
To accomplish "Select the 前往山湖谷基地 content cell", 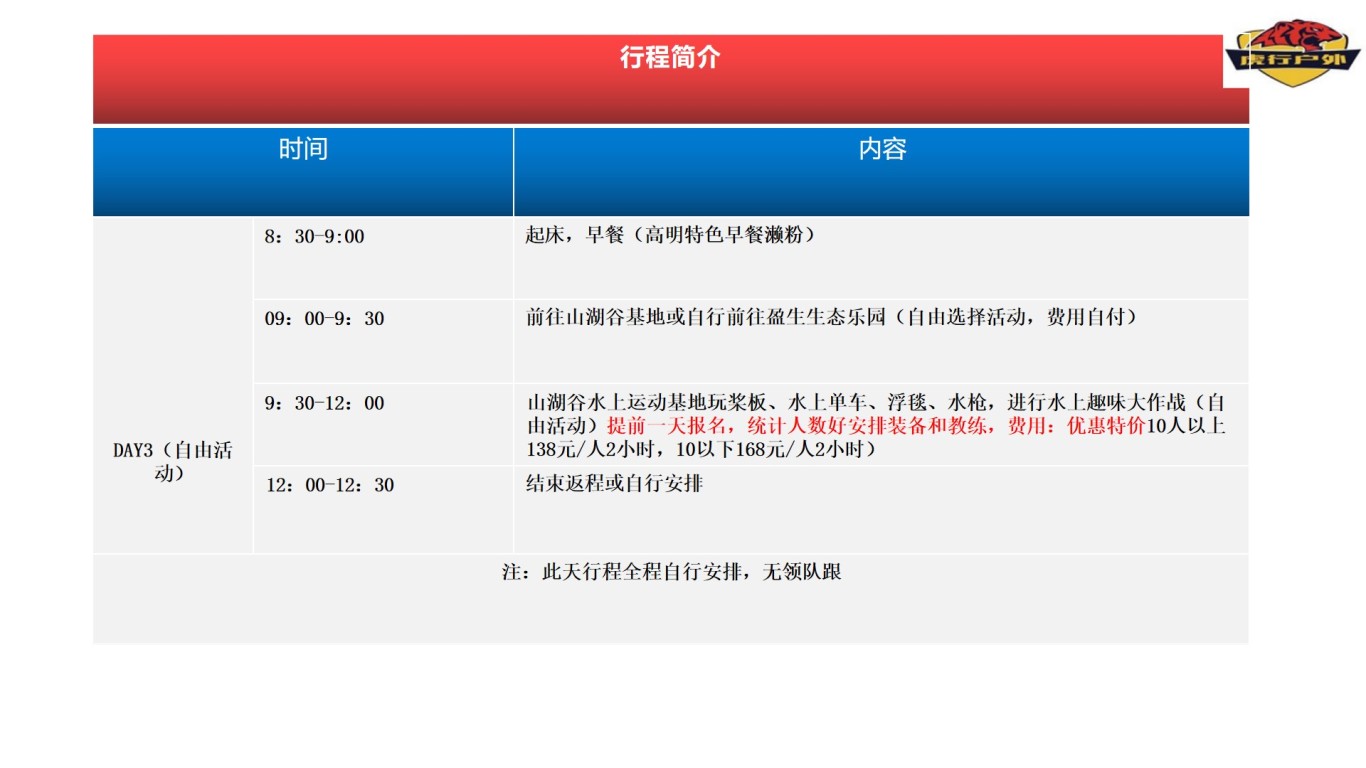I will pos(881,341).
